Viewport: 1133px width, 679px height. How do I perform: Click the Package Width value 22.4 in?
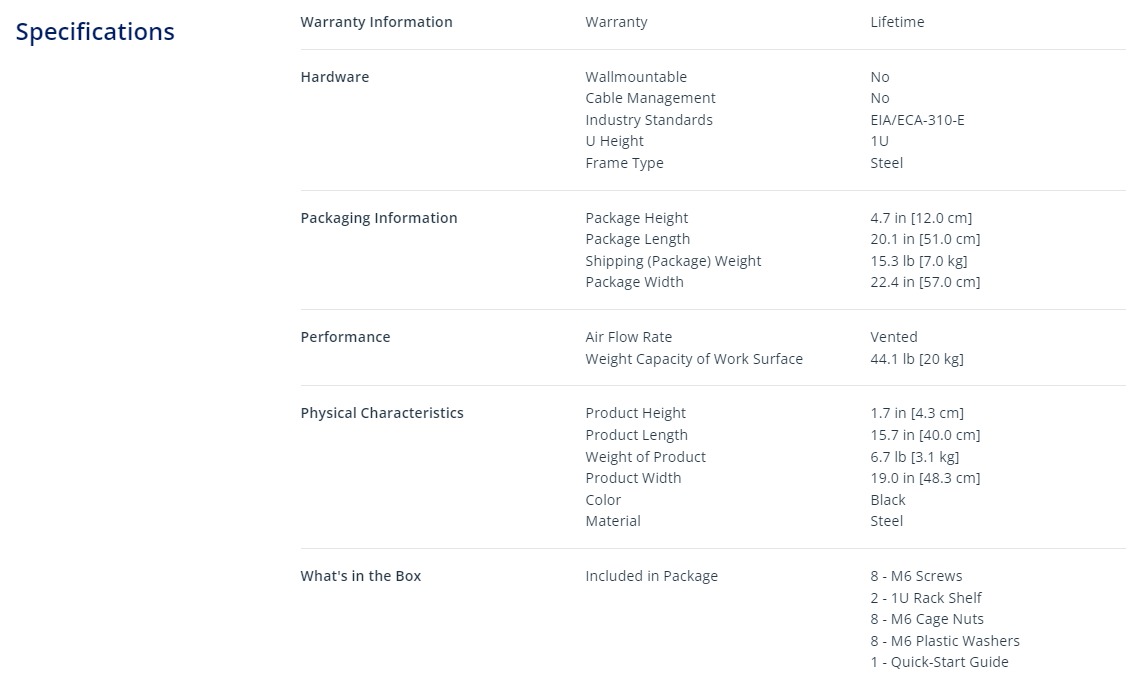925,282
